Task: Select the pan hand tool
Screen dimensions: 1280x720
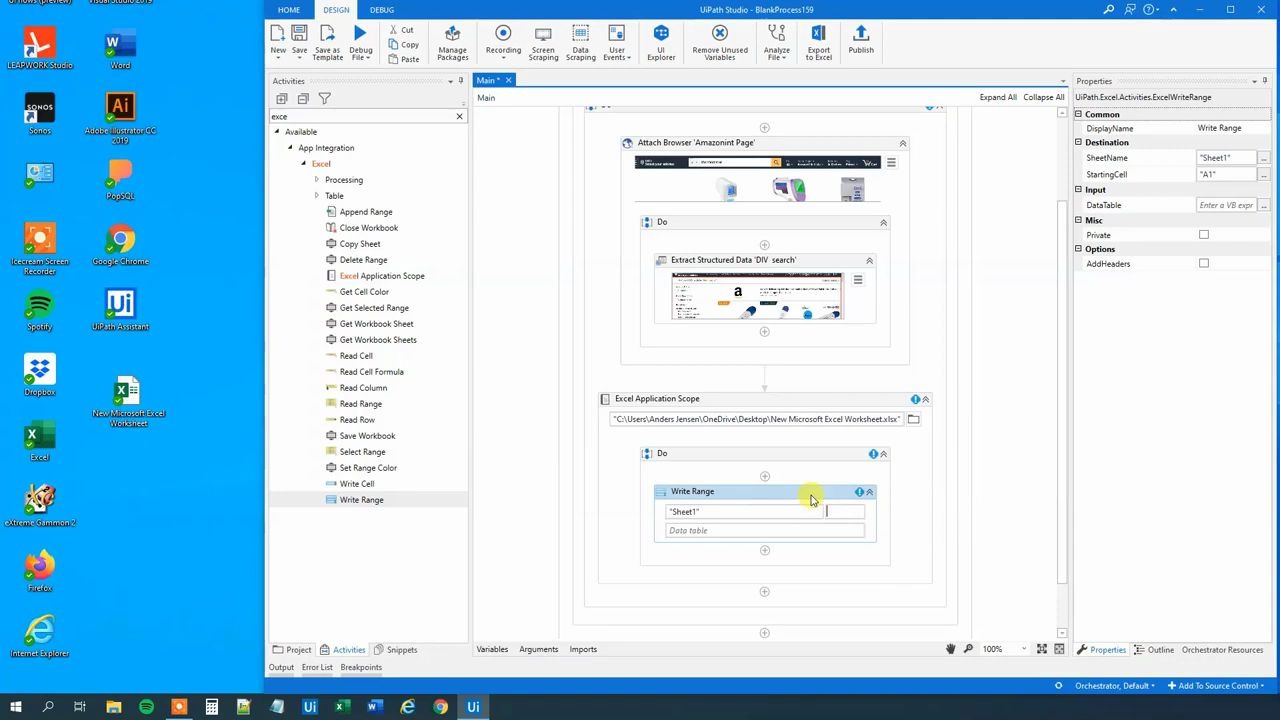Action: pyautogui.click(x=950, y=649)
